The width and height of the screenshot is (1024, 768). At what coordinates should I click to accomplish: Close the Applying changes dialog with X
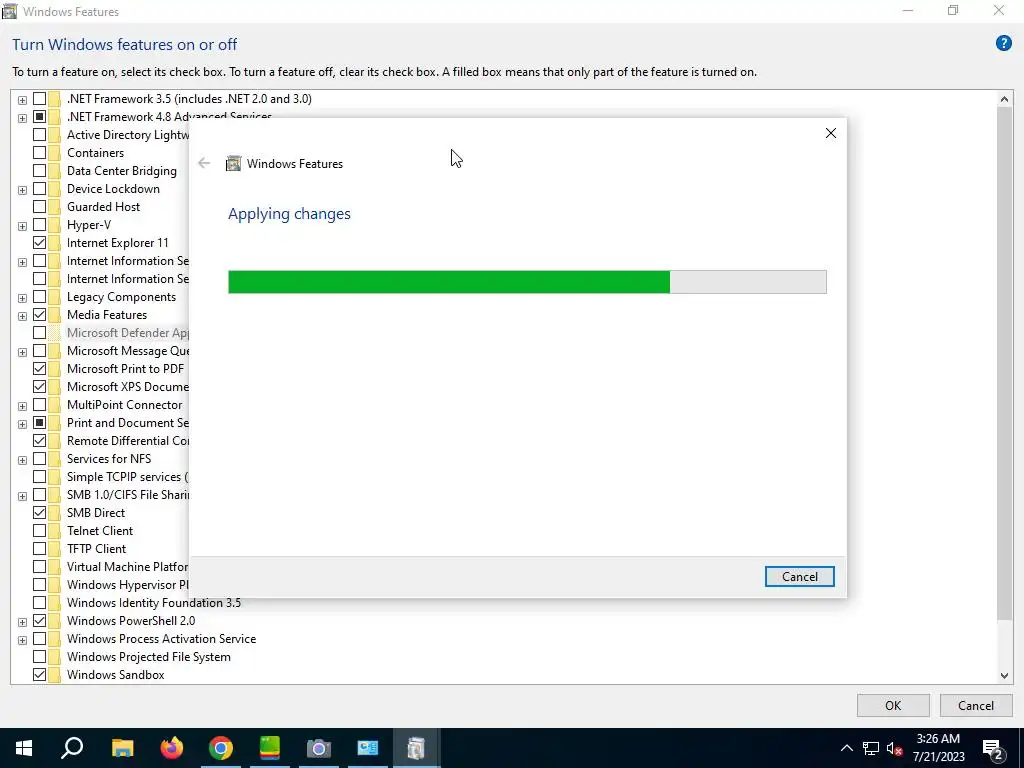831,133
